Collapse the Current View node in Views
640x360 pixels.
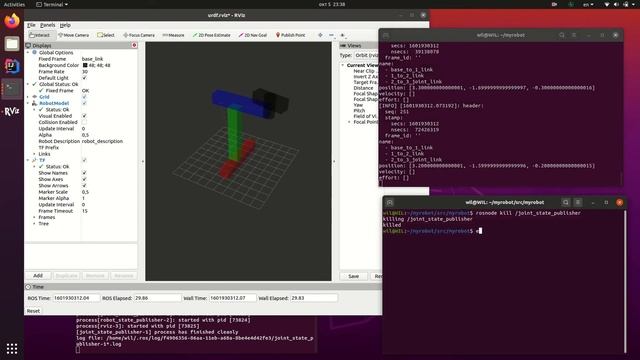(x=343, y=65)
